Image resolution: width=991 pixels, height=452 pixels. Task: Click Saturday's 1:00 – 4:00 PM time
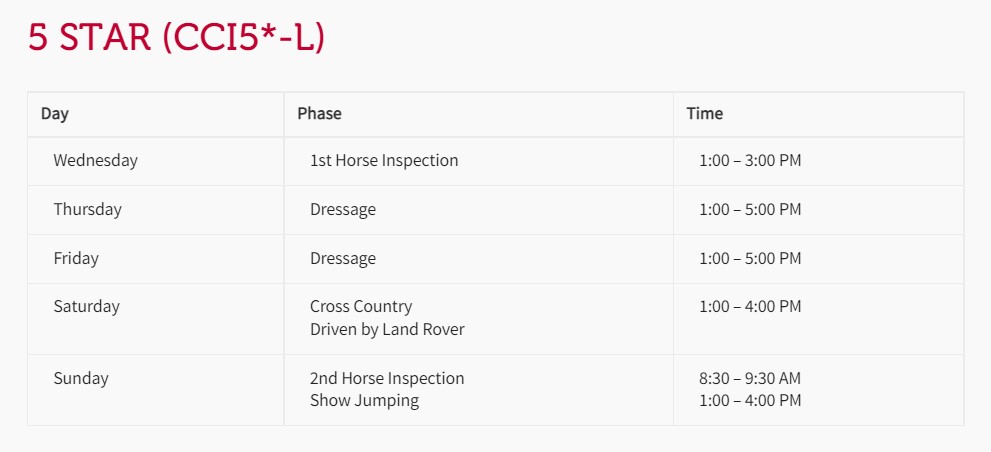[x=750, y=307]
